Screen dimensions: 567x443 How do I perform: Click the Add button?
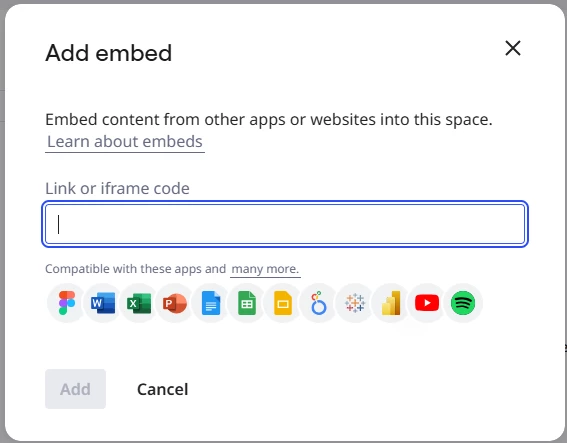(75, 389)
